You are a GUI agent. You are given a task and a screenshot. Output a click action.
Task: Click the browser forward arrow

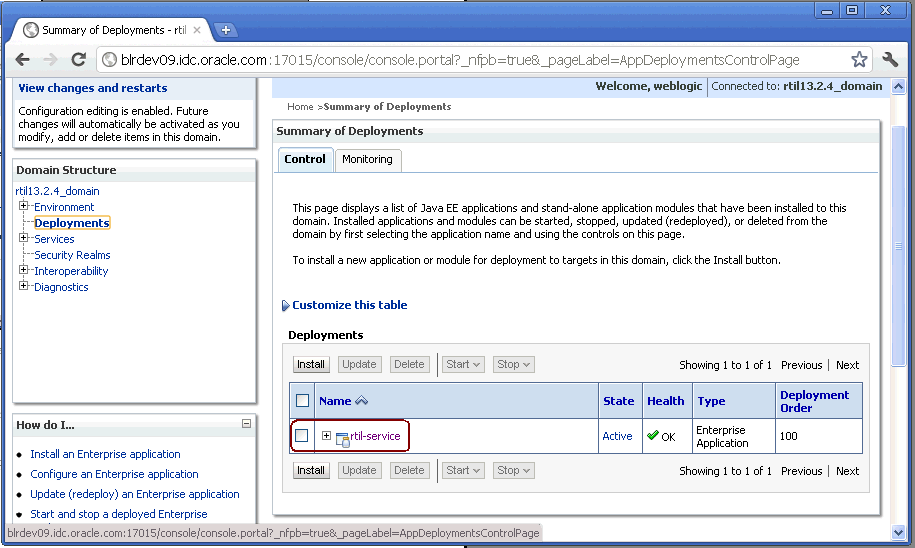point(51,60)
